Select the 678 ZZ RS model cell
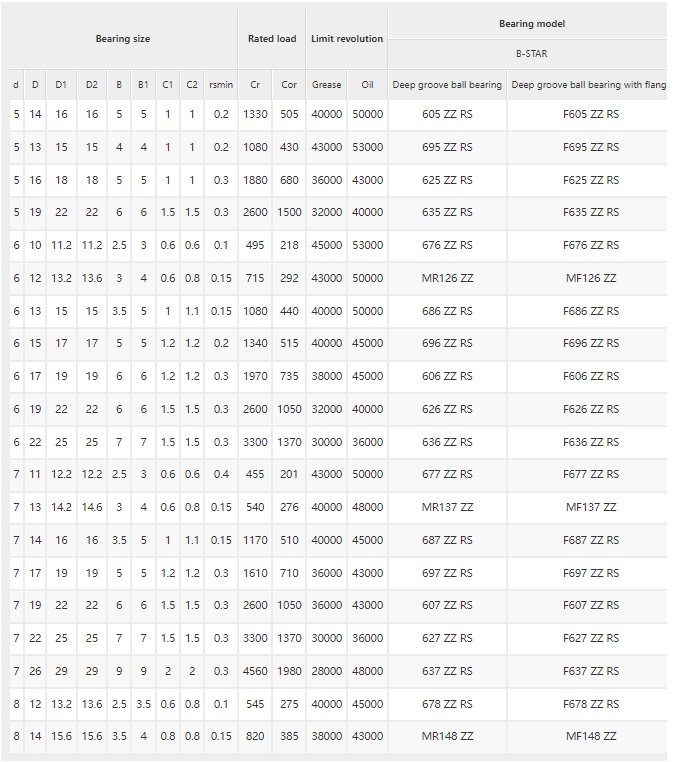Image resolution: width=674 pixels, height=762 pixels. pos(447,704)
